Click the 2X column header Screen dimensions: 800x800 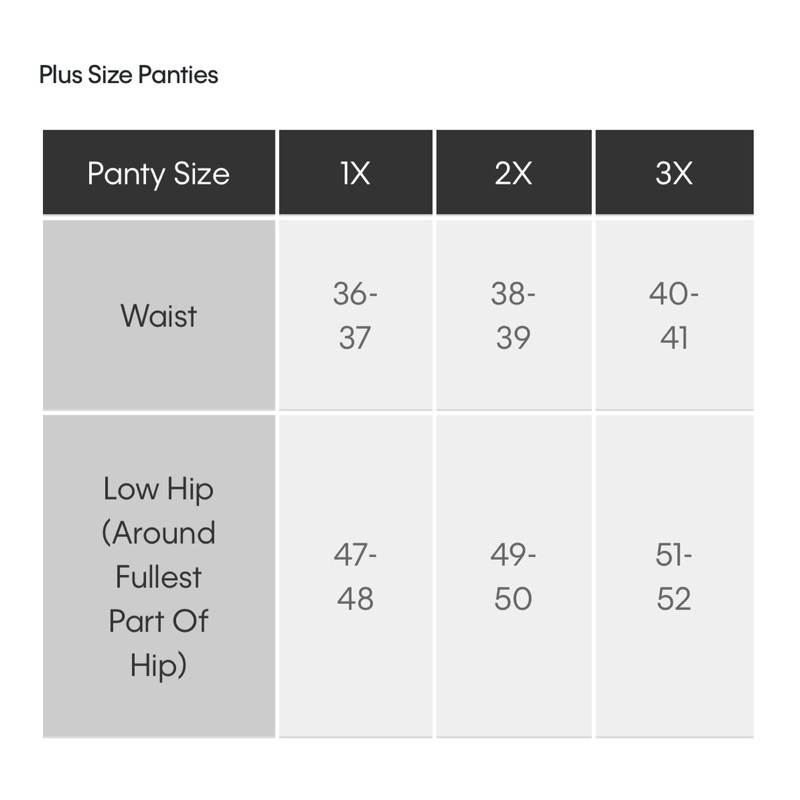click(x=514, y=172)
